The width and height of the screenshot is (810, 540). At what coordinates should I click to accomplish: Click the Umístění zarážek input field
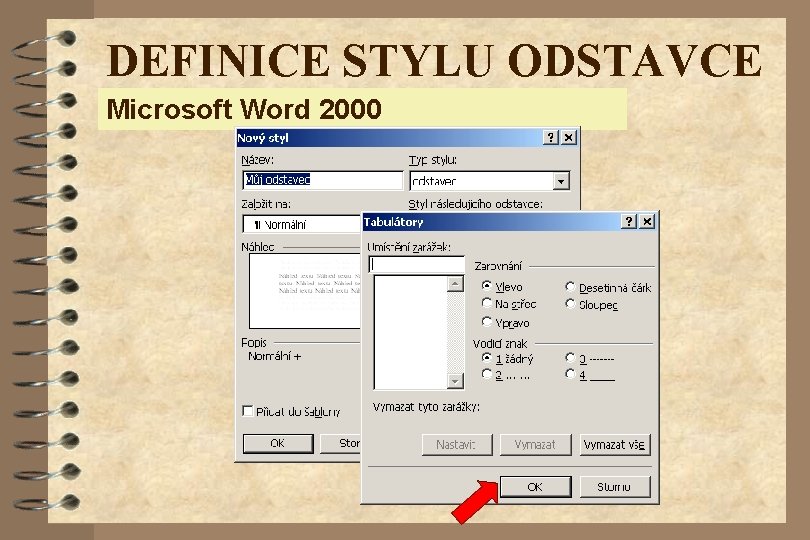(416, 265)
